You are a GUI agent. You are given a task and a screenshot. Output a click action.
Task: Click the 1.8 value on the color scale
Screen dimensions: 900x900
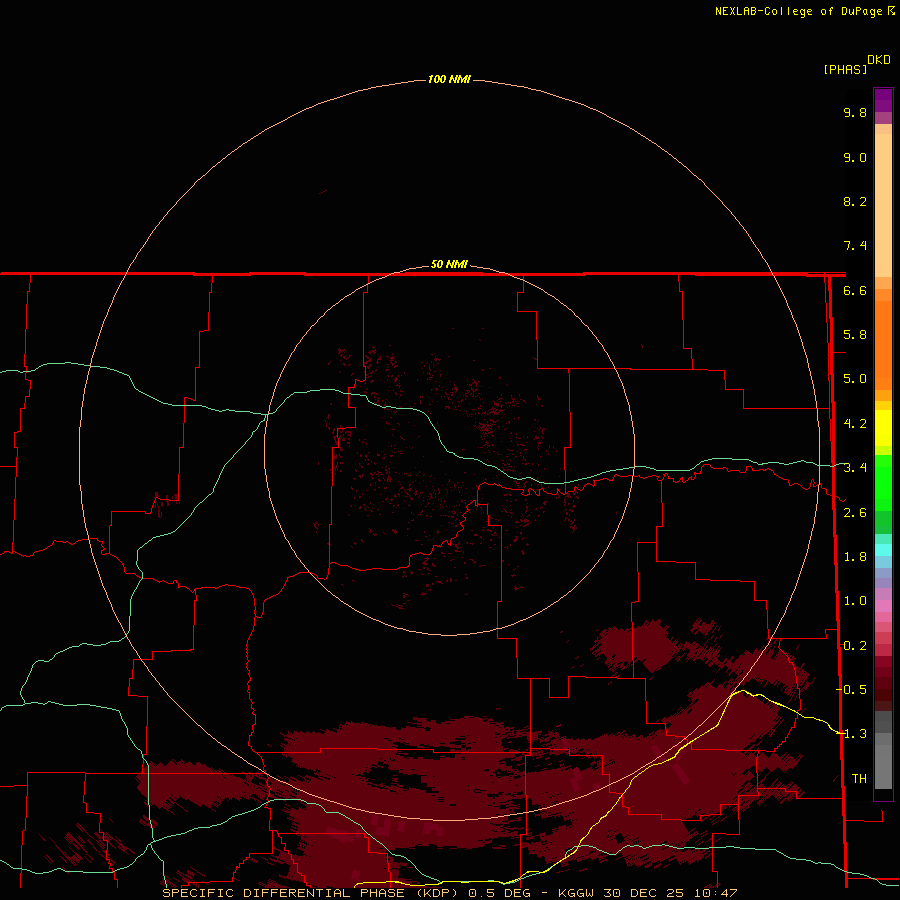(855, 557)
